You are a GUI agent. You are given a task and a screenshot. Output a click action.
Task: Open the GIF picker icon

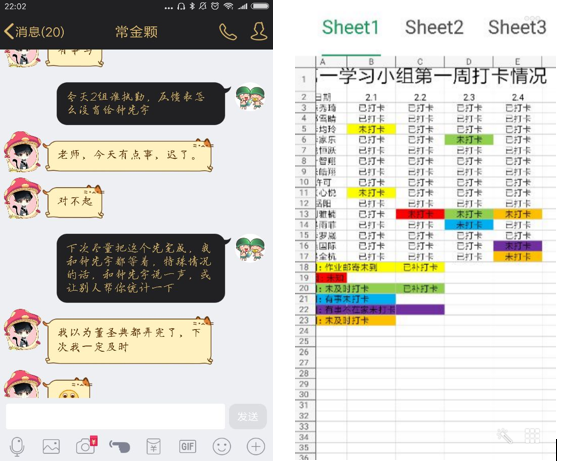(x=187, y=446)
